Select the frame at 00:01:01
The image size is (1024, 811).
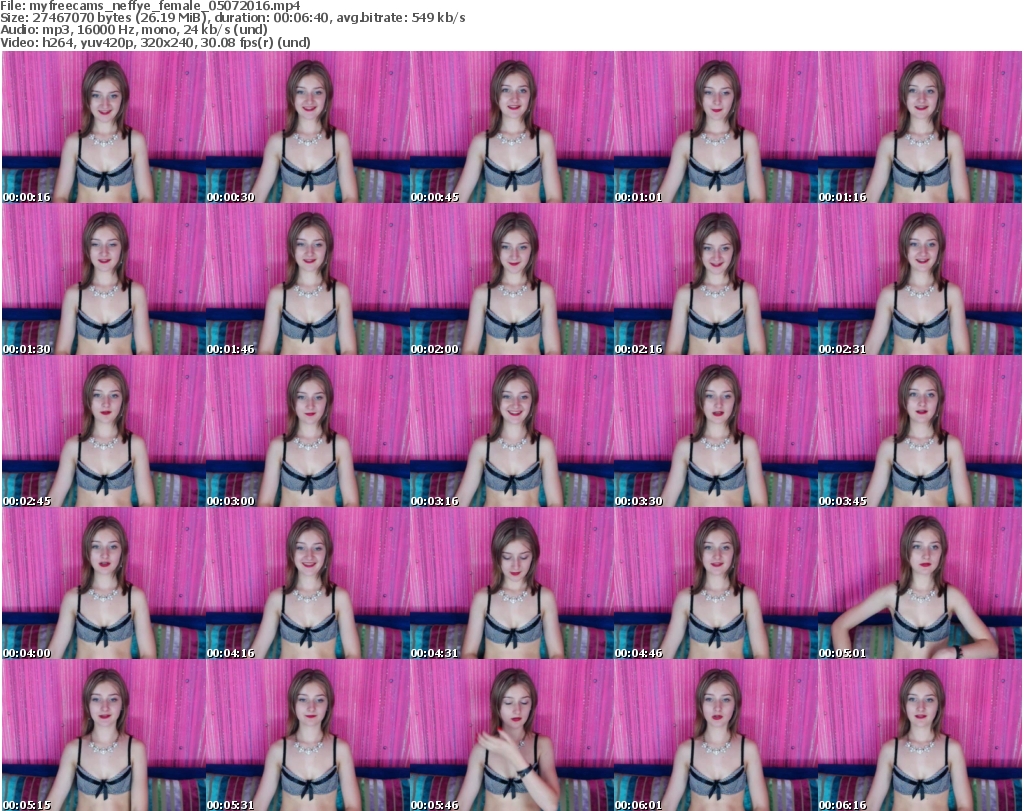tap(716, 127)
